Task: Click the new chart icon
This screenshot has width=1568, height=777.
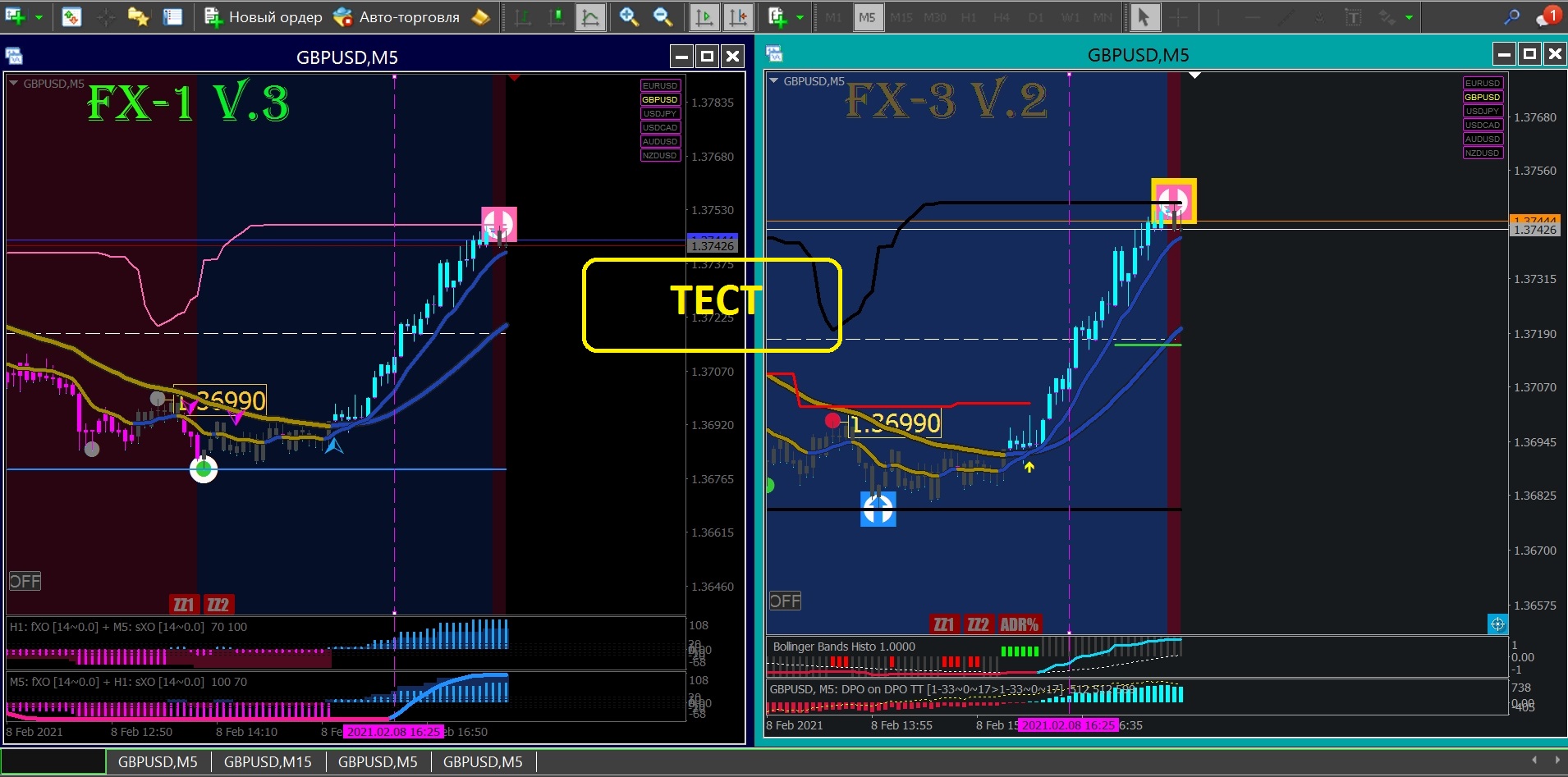Action: coord(15,16)
